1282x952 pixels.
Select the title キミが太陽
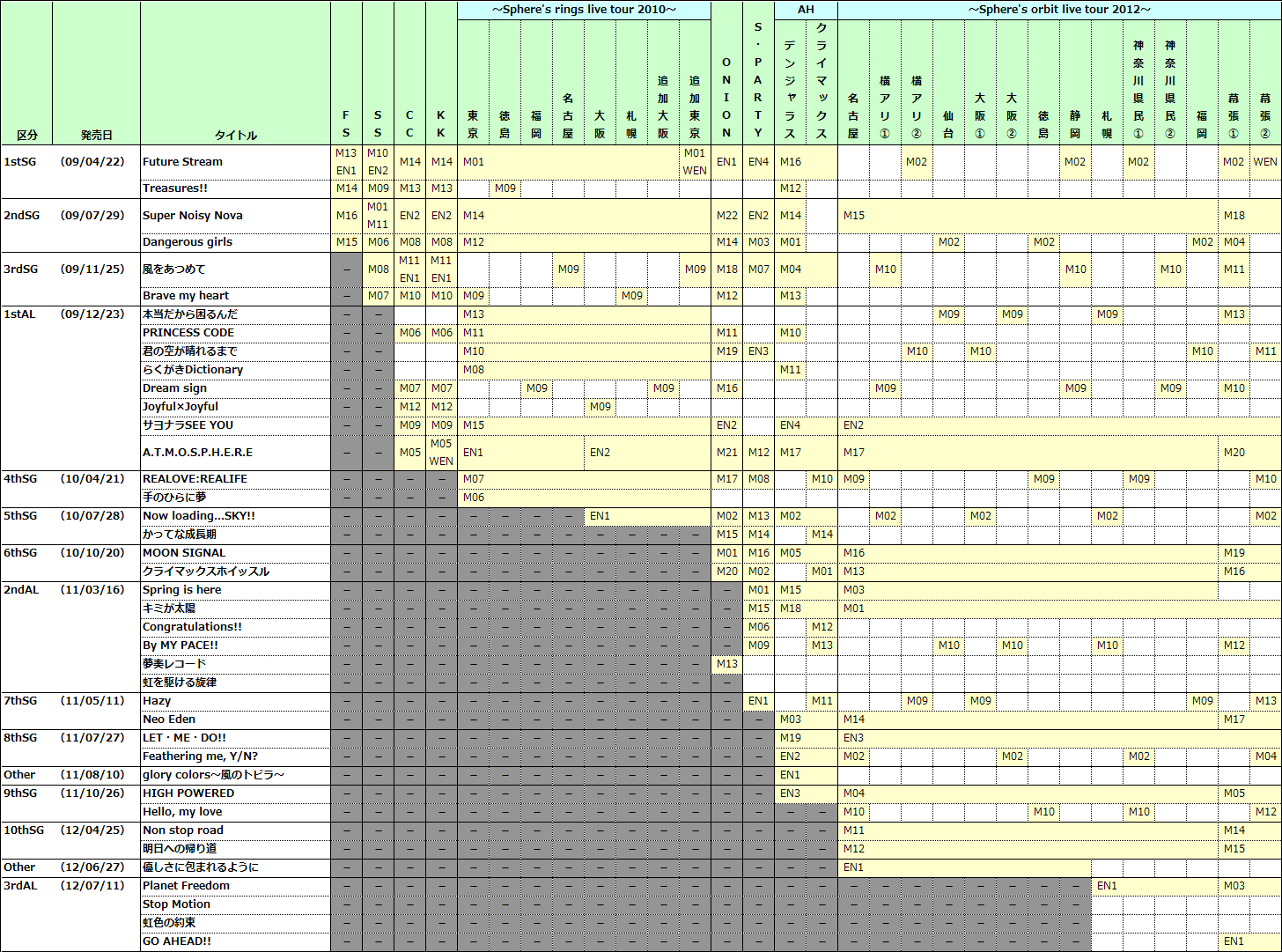coord(169,609)
